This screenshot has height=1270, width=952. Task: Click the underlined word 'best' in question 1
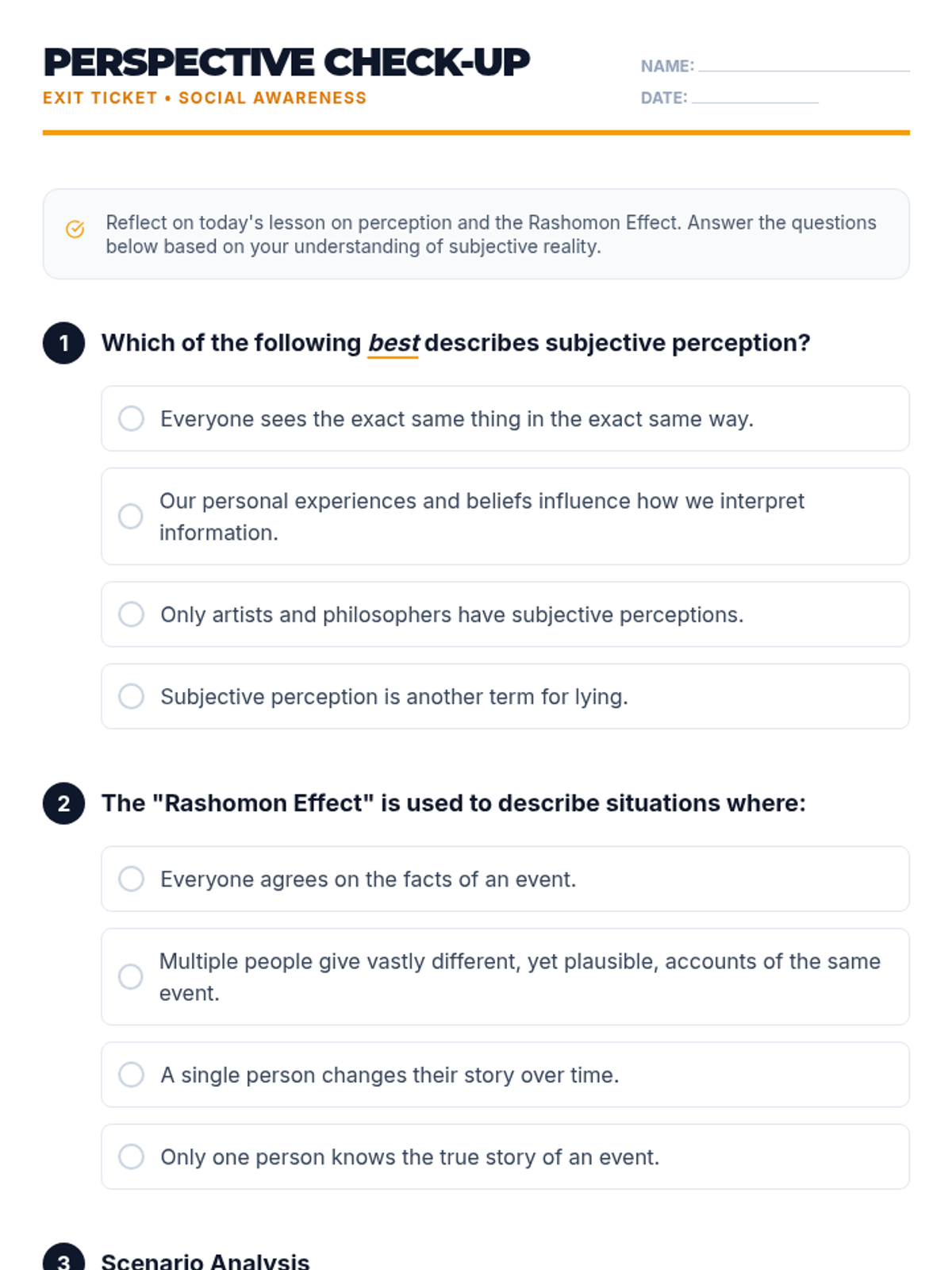click(393, 343)
